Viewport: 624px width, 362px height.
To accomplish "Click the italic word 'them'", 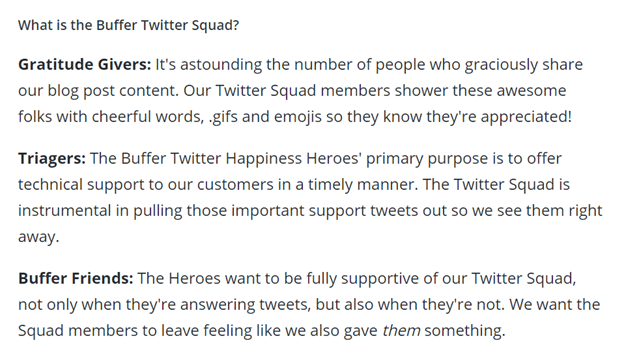I will [x=401, y=331].
